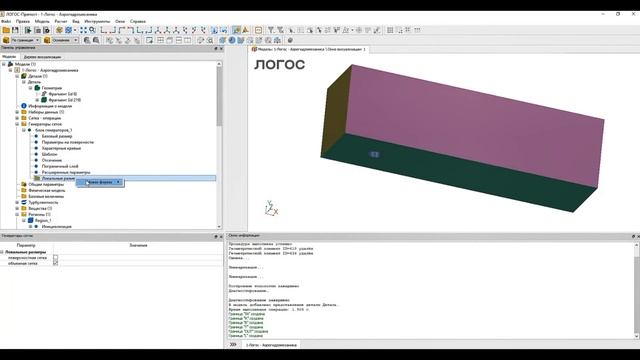Open the Справка menu
This screenshot has width=640, height=360.
coord(138,21)
